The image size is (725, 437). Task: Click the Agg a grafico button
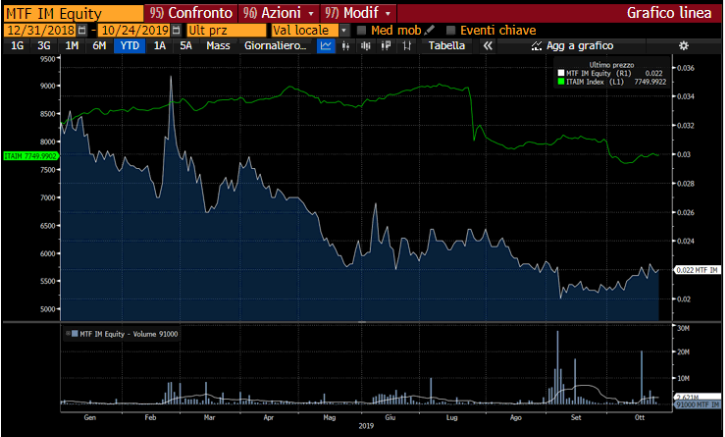tap(572, 46)
